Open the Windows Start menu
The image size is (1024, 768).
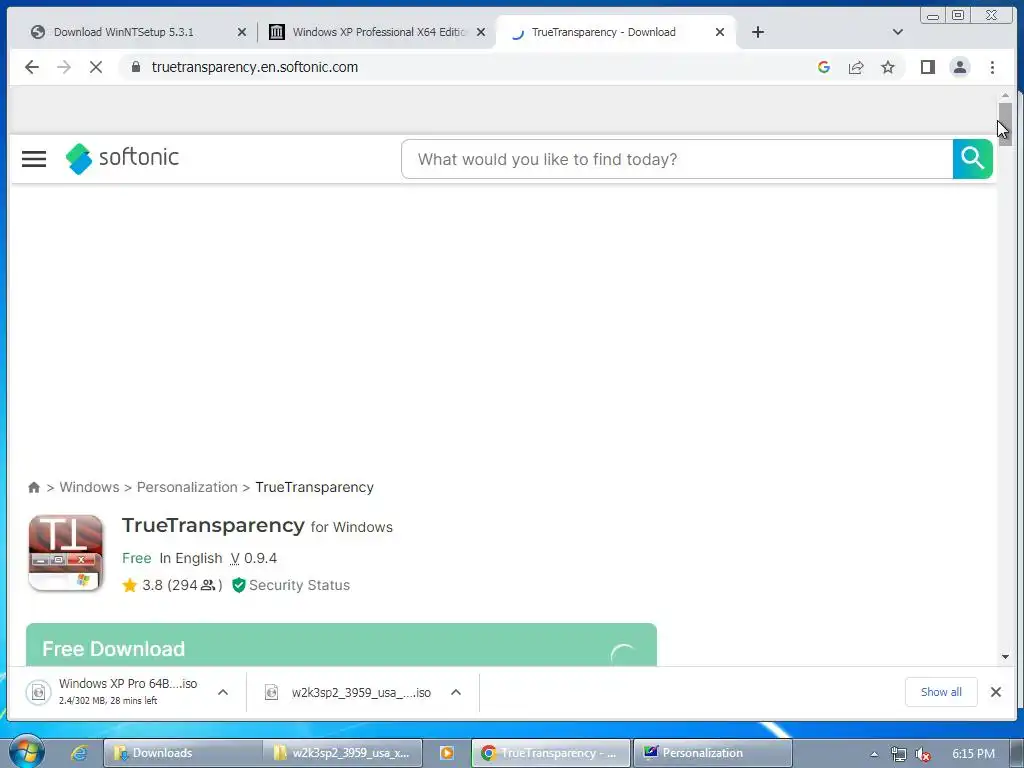point(26,752)
